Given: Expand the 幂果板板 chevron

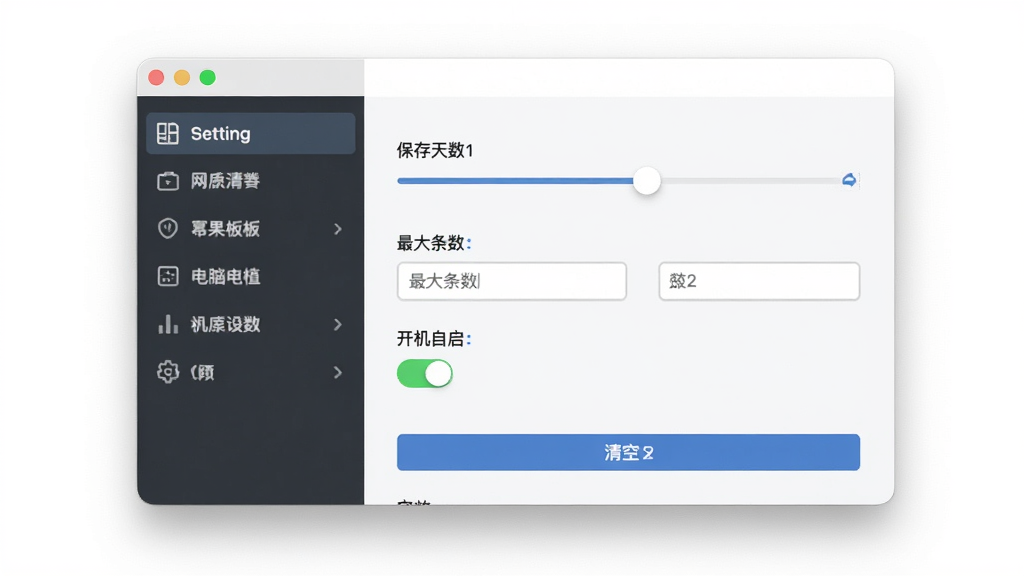Looking at the screenshot, I should [x=338, y=229].
